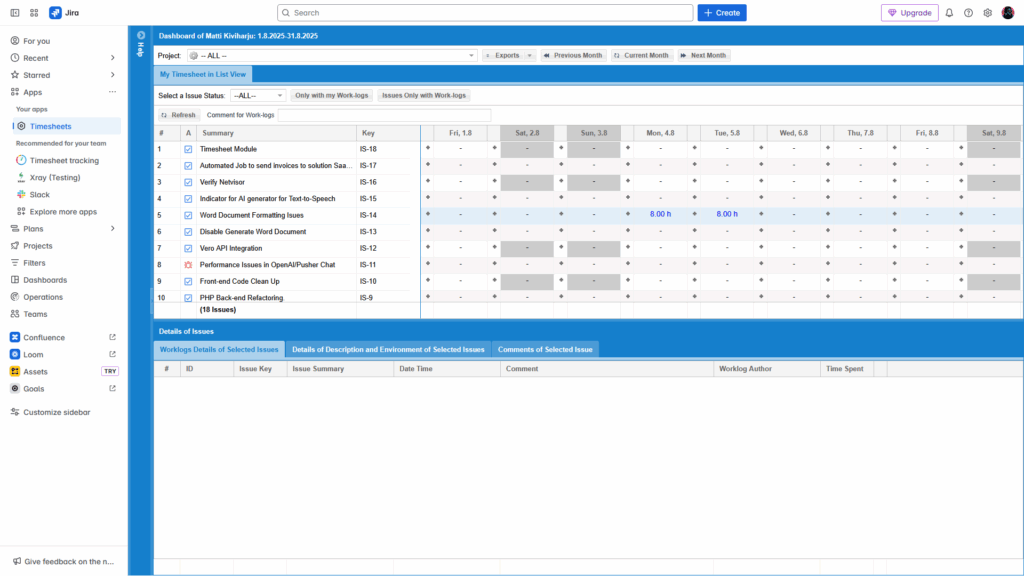Screen dimensions: 1024x576
Task: Open Filters in the sidebar
Action: 34,263
